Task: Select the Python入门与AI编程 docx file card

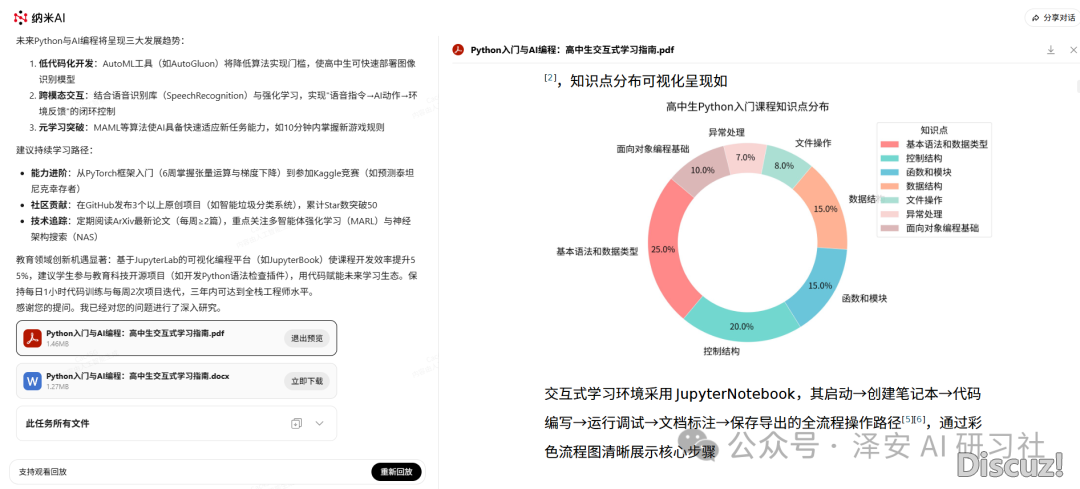Action: (x=176, y=381)
